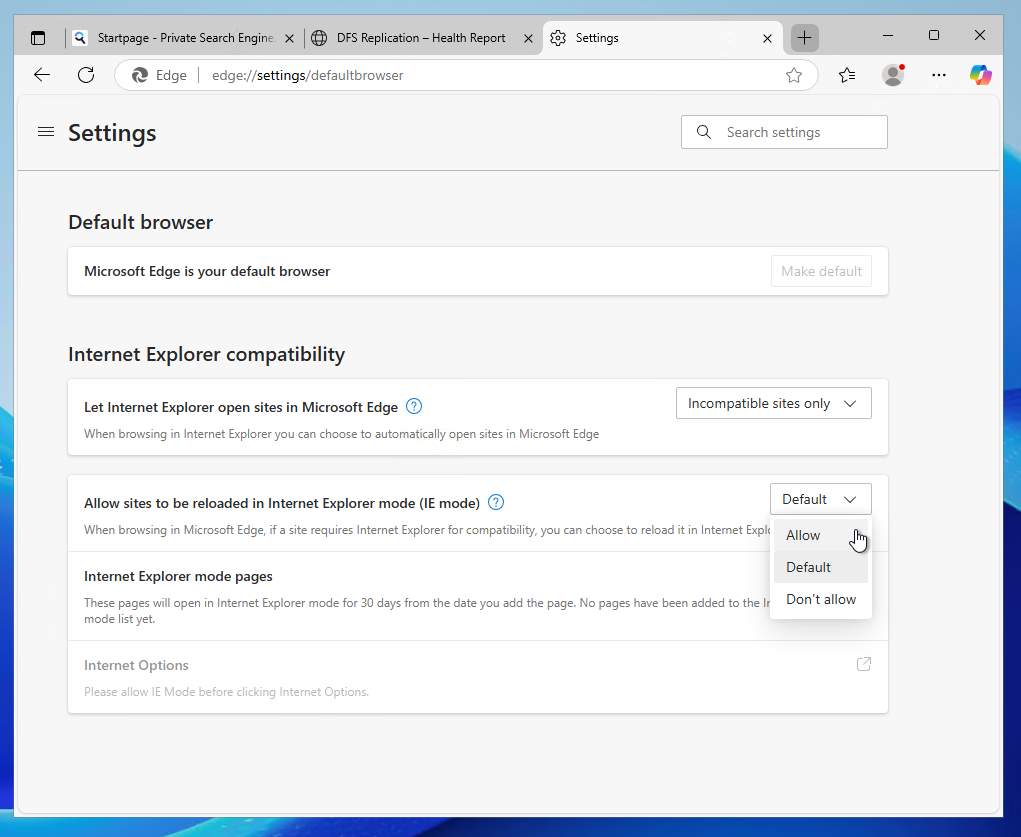Click 'Microsoft Edge is your default browser' text
Screen dimensions: 1021x837
point(207,271)
